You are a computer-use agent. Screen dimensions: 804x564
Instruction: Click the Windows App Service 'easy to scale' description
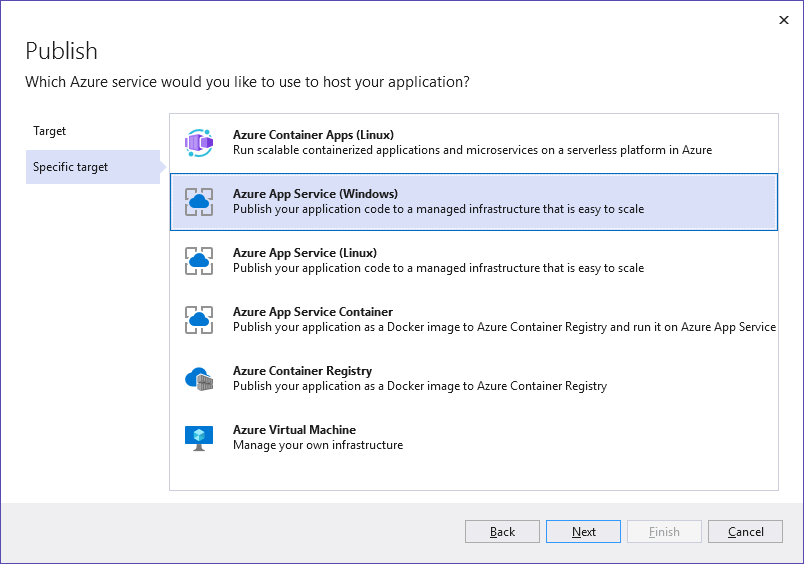(x=438, y=209)
